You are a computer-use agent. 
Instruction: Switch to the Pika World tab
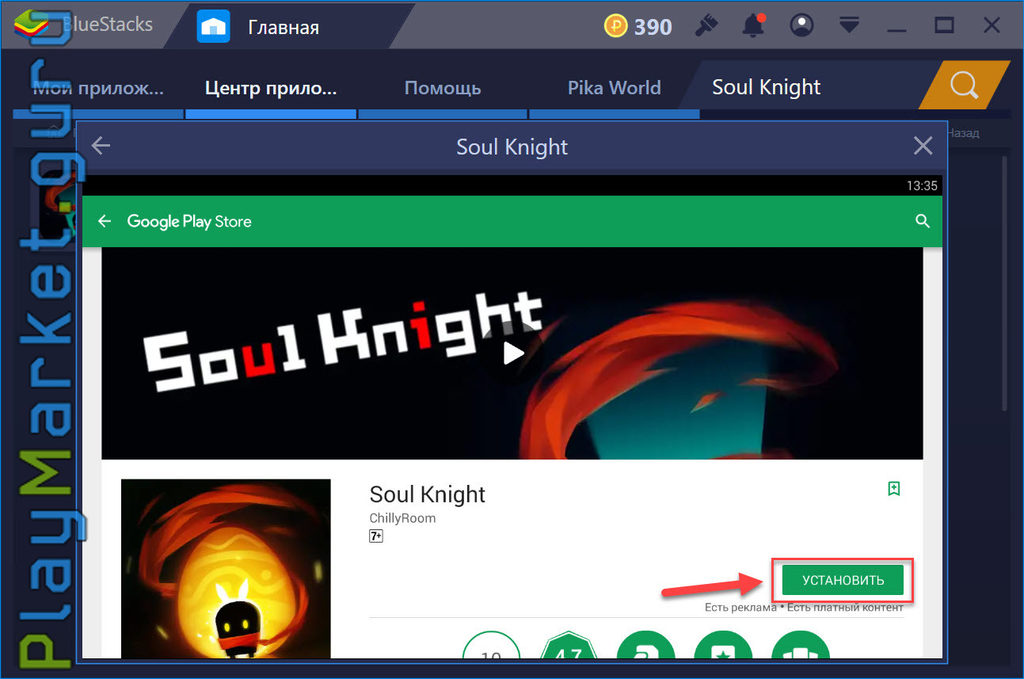coord(614,88)
